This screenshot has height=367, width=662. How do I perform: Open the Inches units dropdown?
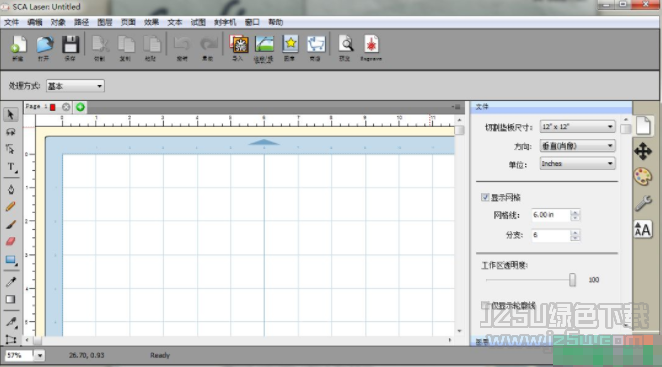point(577,163)
